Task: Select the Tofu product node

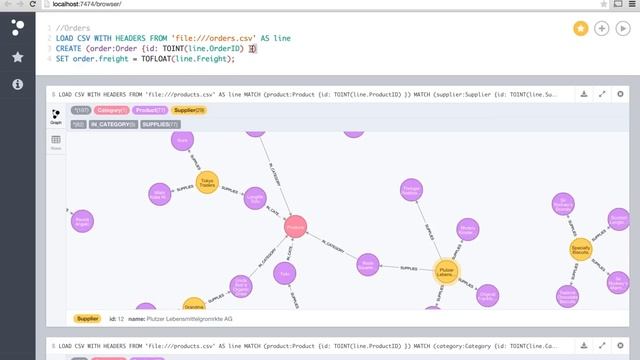Action: coord(284,273)
